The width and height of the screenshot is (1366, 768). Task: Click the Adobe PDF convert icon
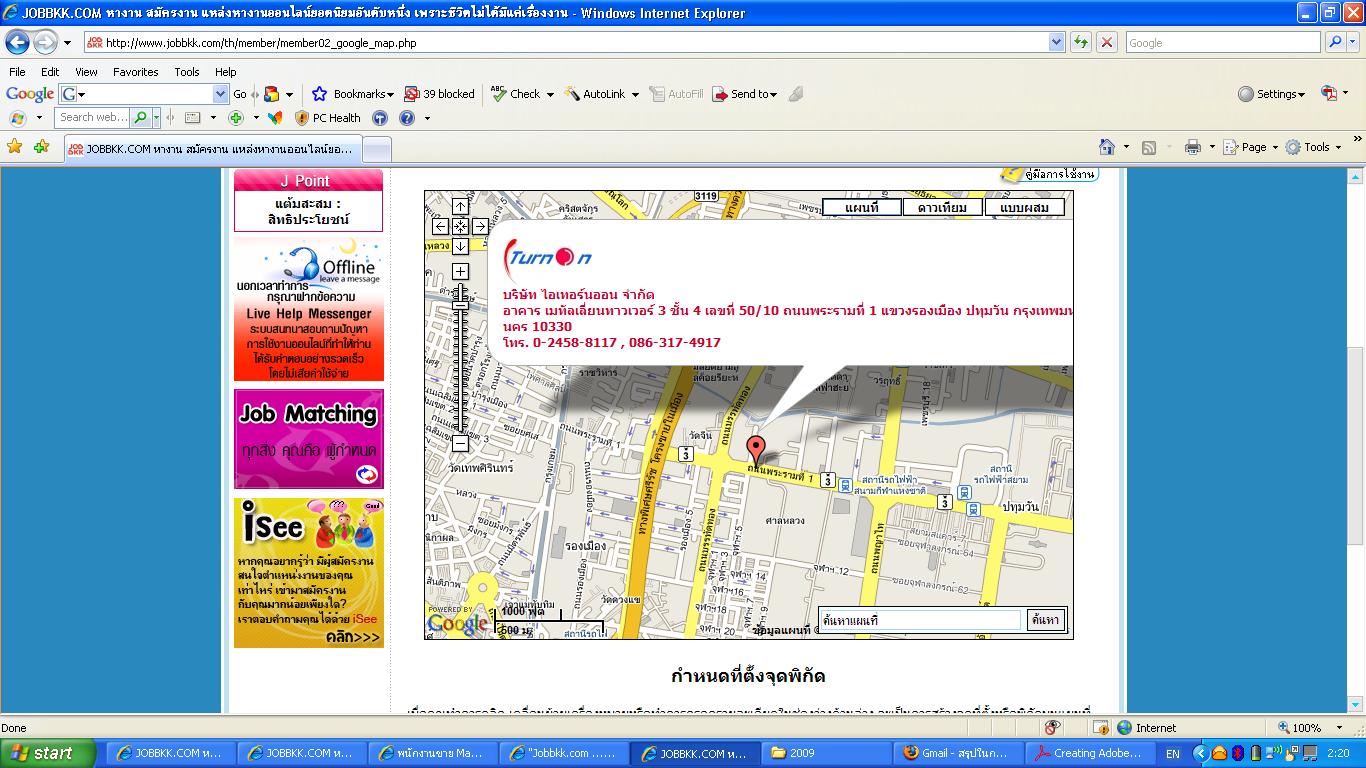[x=1329, y=94]
